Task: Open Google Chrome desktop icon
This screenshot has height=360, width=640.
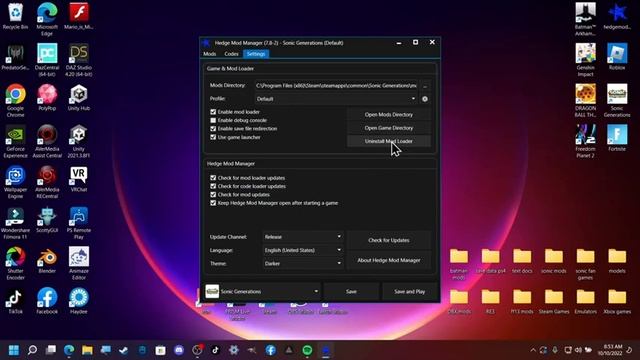Action: tap(15, 100)
